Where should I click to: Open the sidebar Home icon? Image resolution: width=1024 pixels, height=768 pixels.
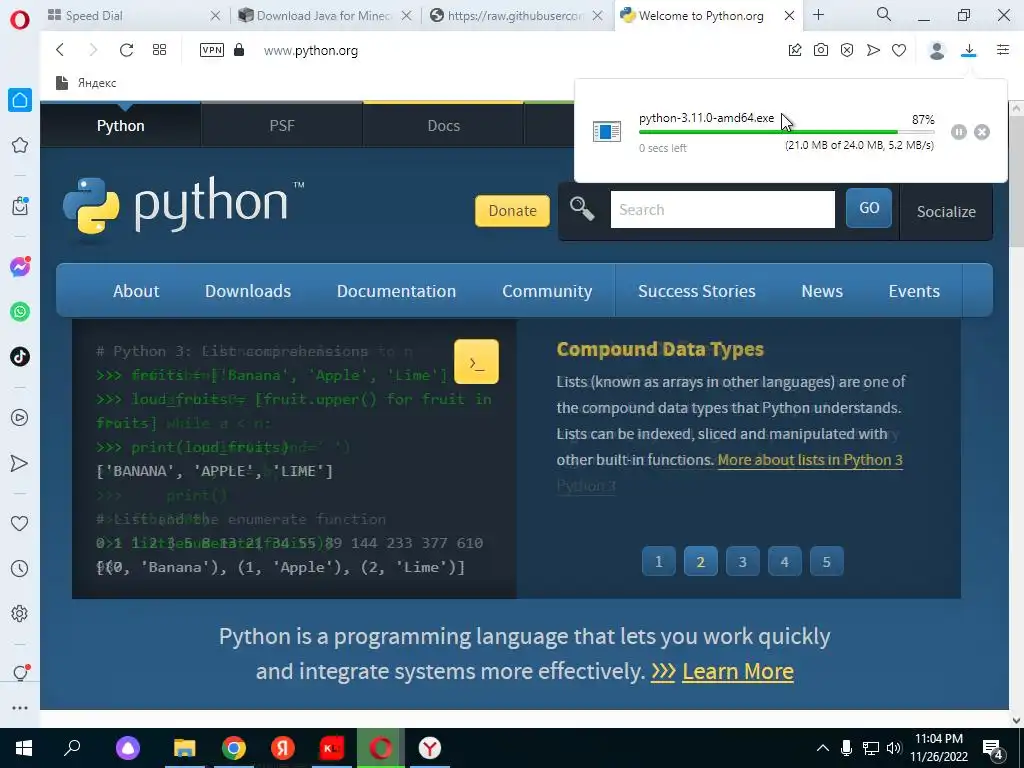point(20,100)
